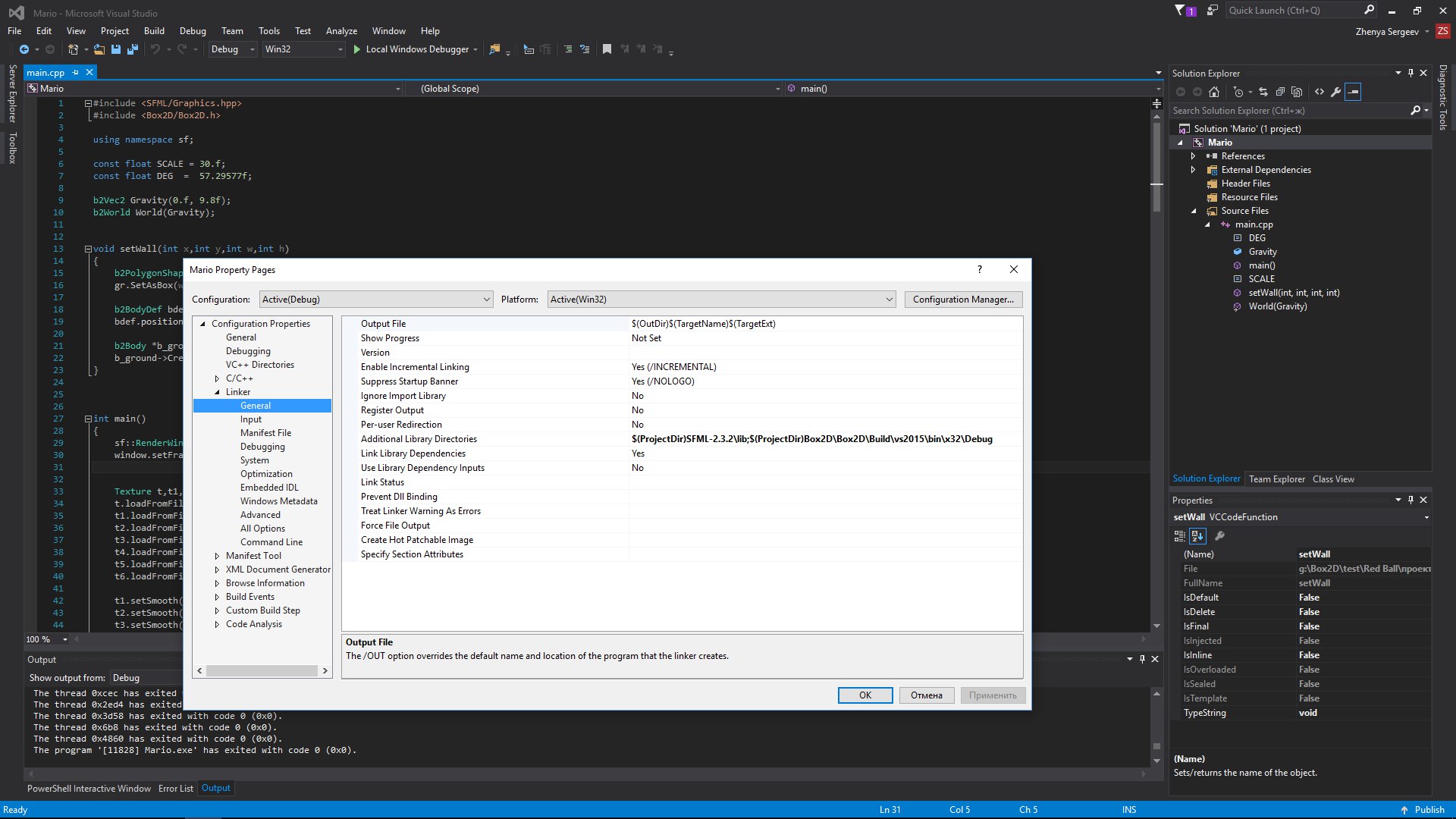This screenshot has width=1456, height=819.
Task: Open Properties via the wrench icon in Solution Explorer
Action: coord(1336,92)
